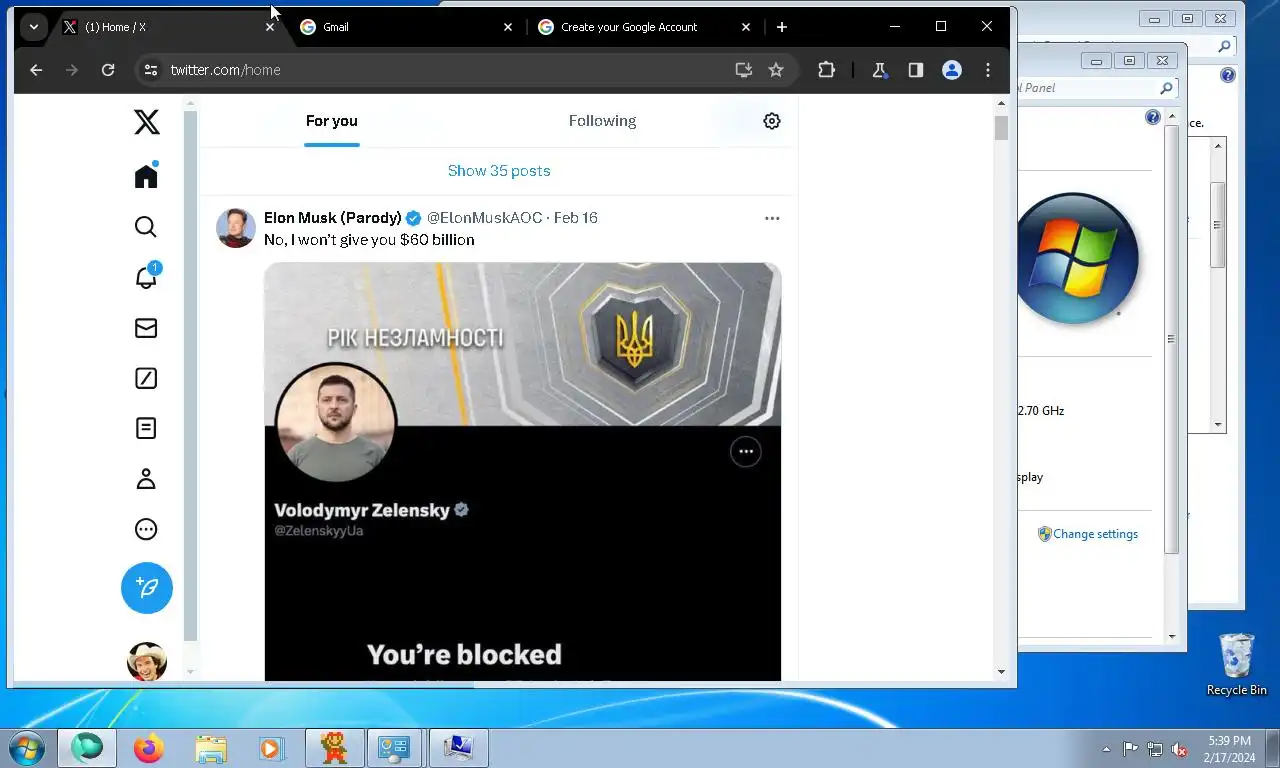Viewport: 1280px width, 768px height.
Task: Switch to the For you tab
Action: [x=332, y=121]
